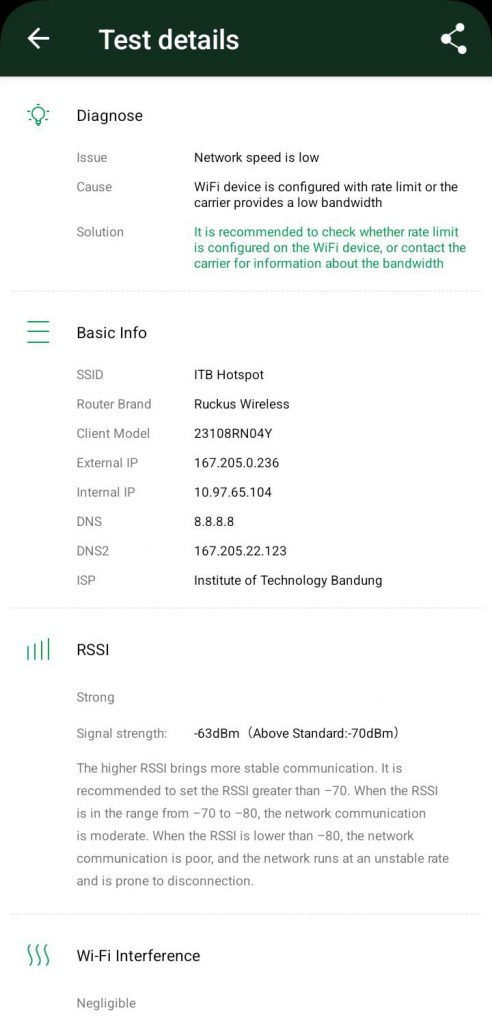The image size is (492, 1024).
Task: Click the Wi-Fi Interference waves icon
Action: pos(38,955)
